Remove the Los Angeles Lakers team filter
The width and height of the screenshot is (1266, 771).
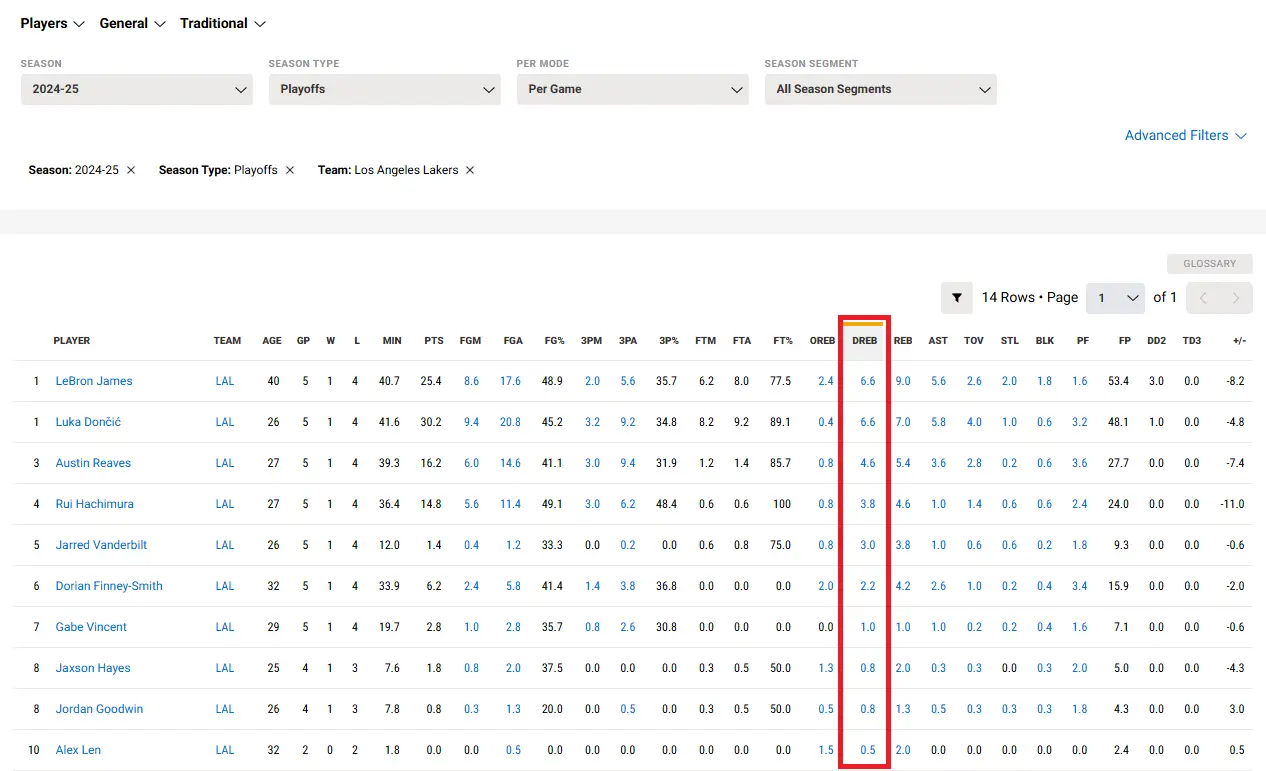coord(470,170)
